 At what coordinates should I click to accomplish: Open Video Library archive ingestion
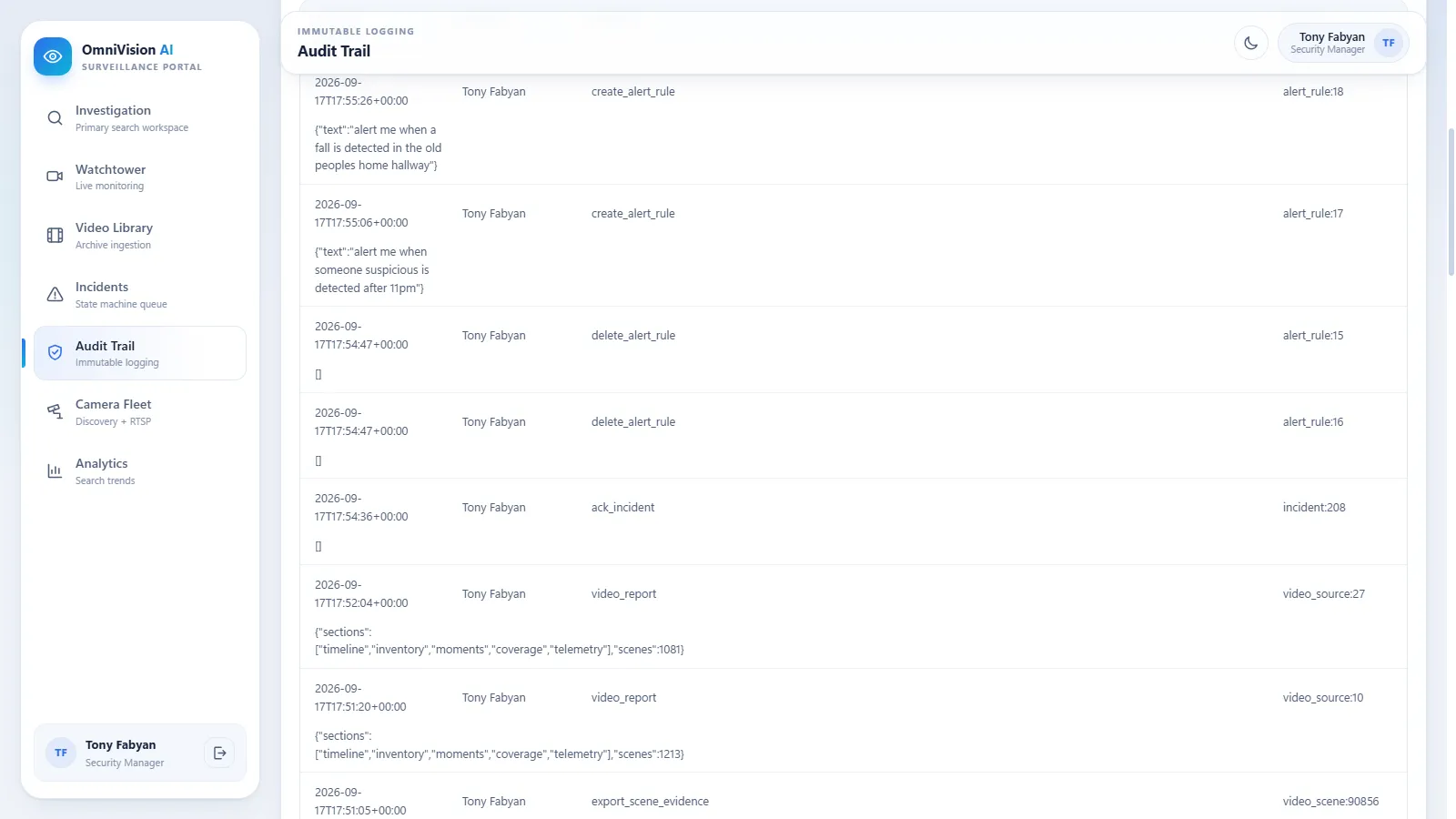[140, 236]
